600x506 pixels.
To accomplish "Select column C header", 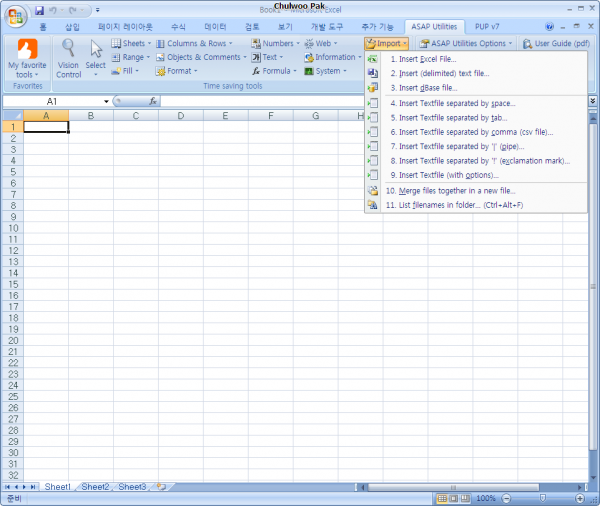I will click(x=135, y=115).
